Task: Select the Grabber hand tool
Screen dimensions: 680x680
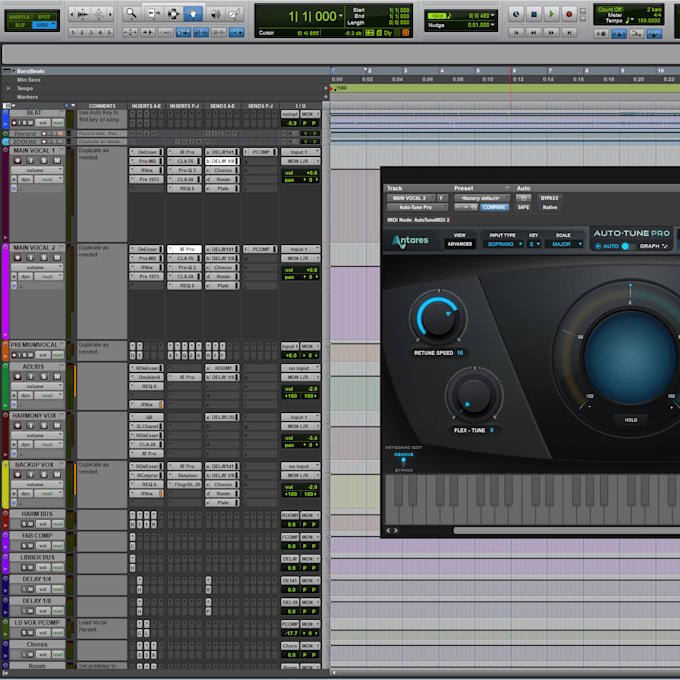Action: point(193,14)
